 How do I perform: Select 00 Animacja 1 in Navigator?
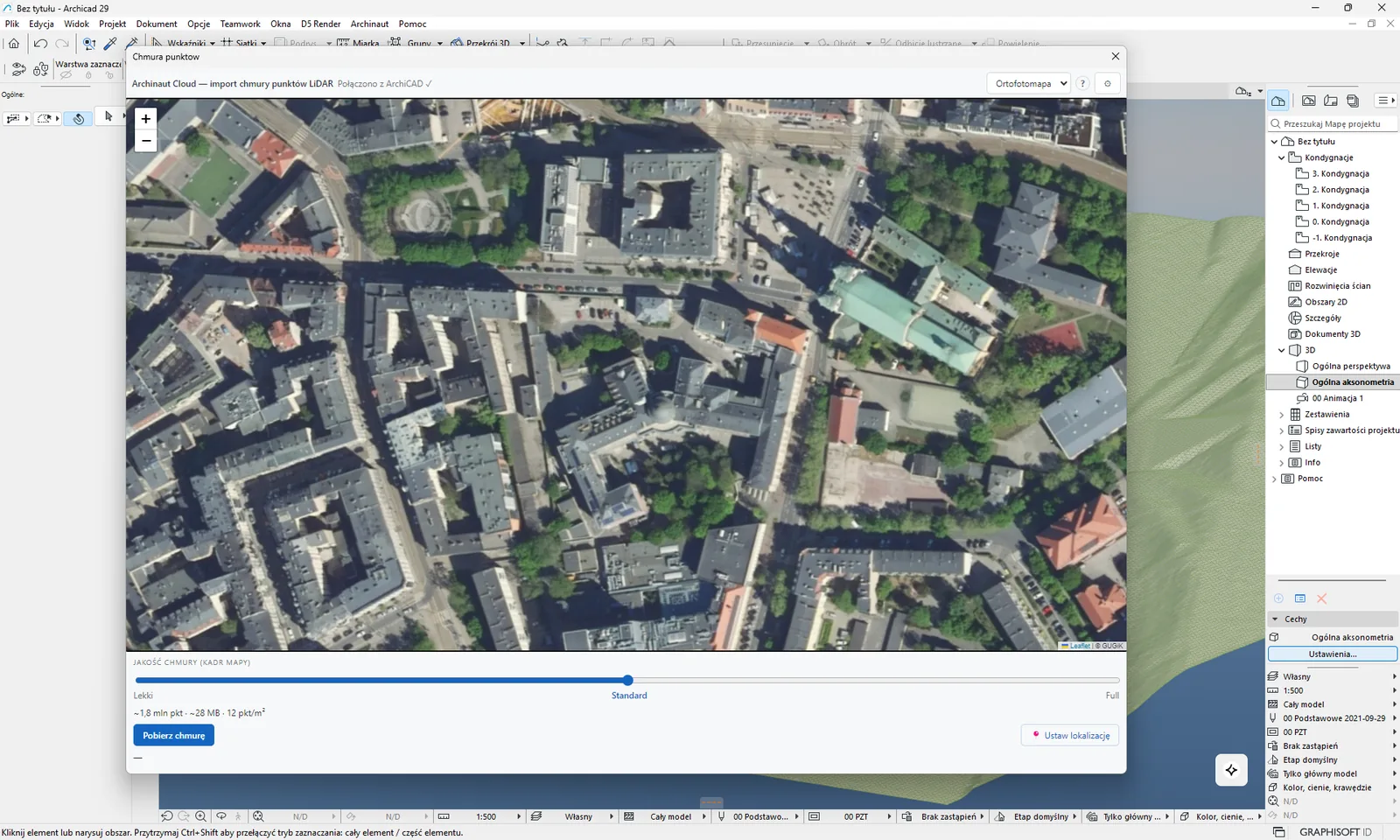1337,398
